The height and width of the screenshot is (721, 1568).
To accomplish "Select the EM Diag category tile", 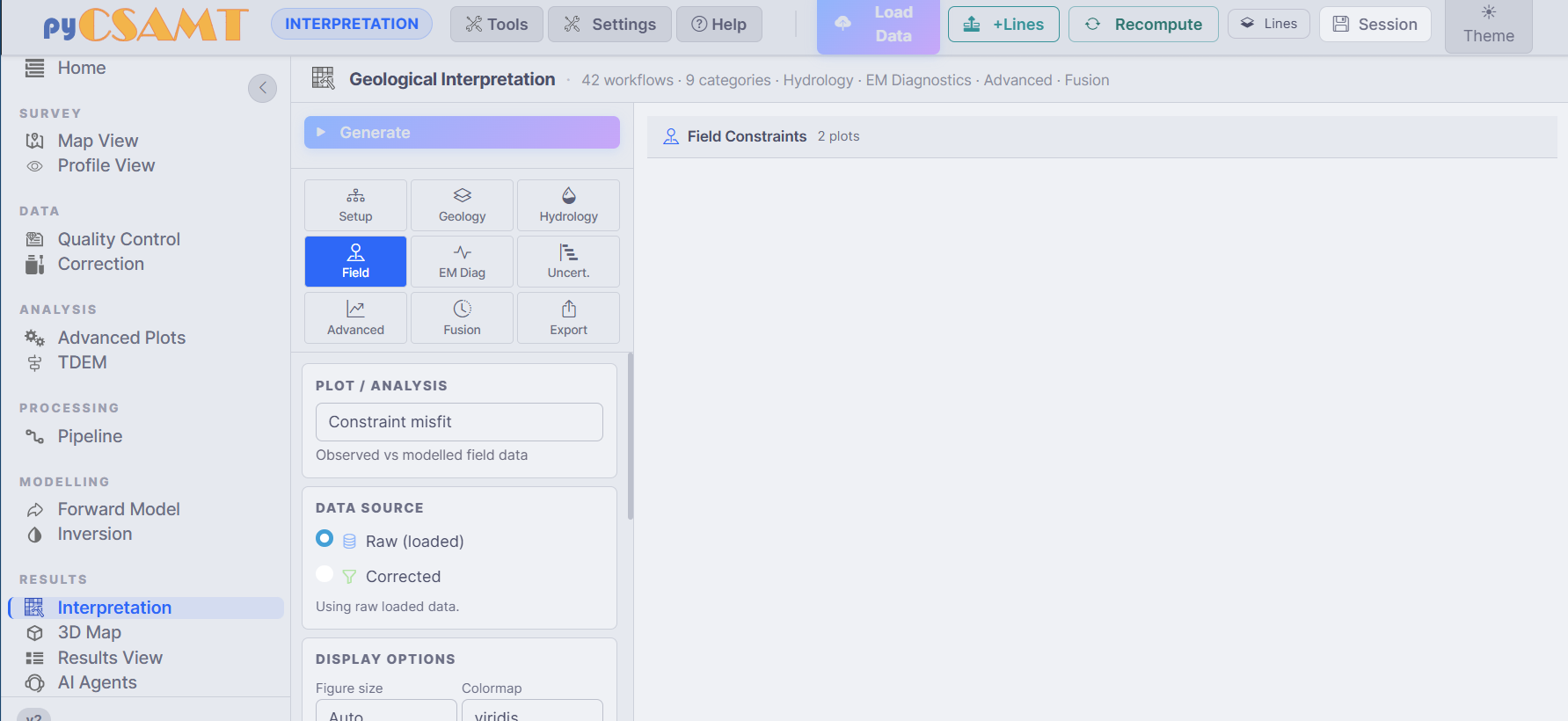I will point(462,261).
